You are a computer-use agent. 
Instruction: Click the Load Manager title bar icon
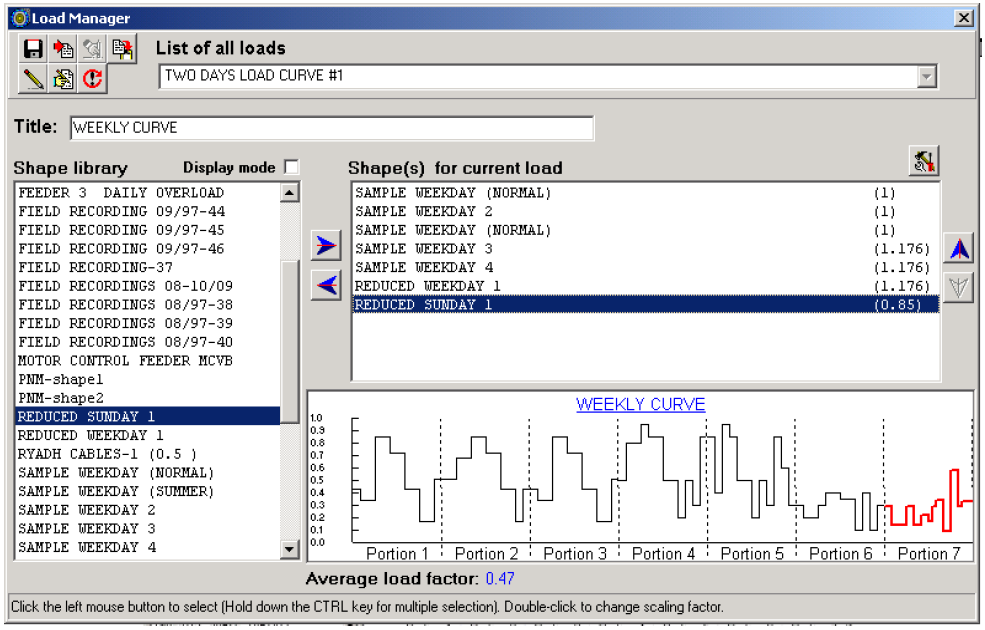[21, 18]
